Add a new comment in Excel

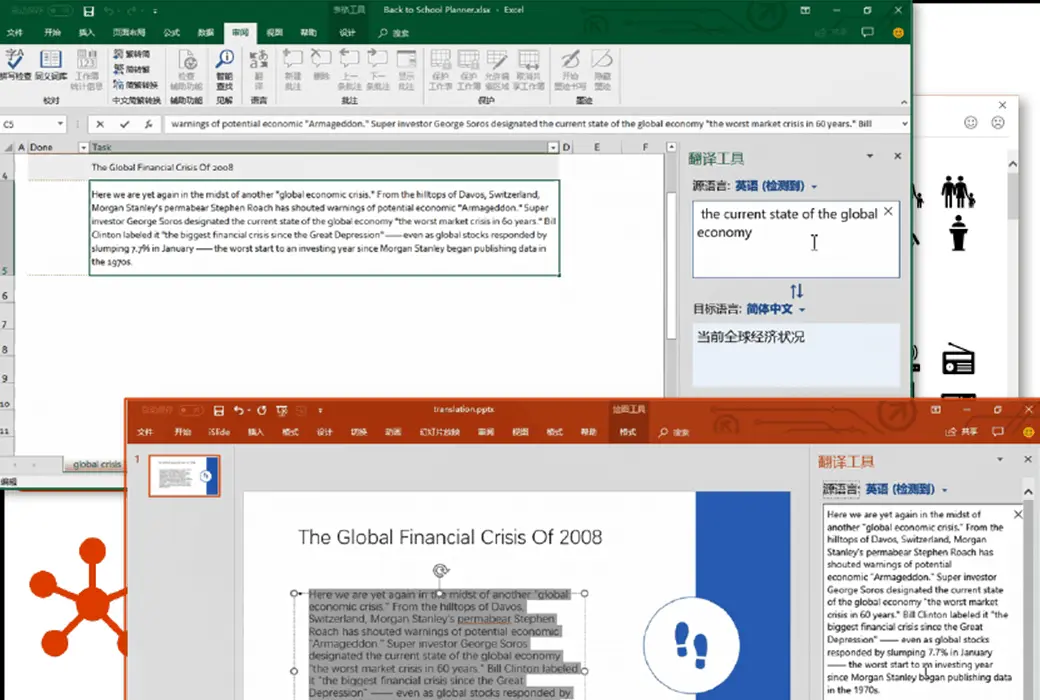click(x=292, y=69)
